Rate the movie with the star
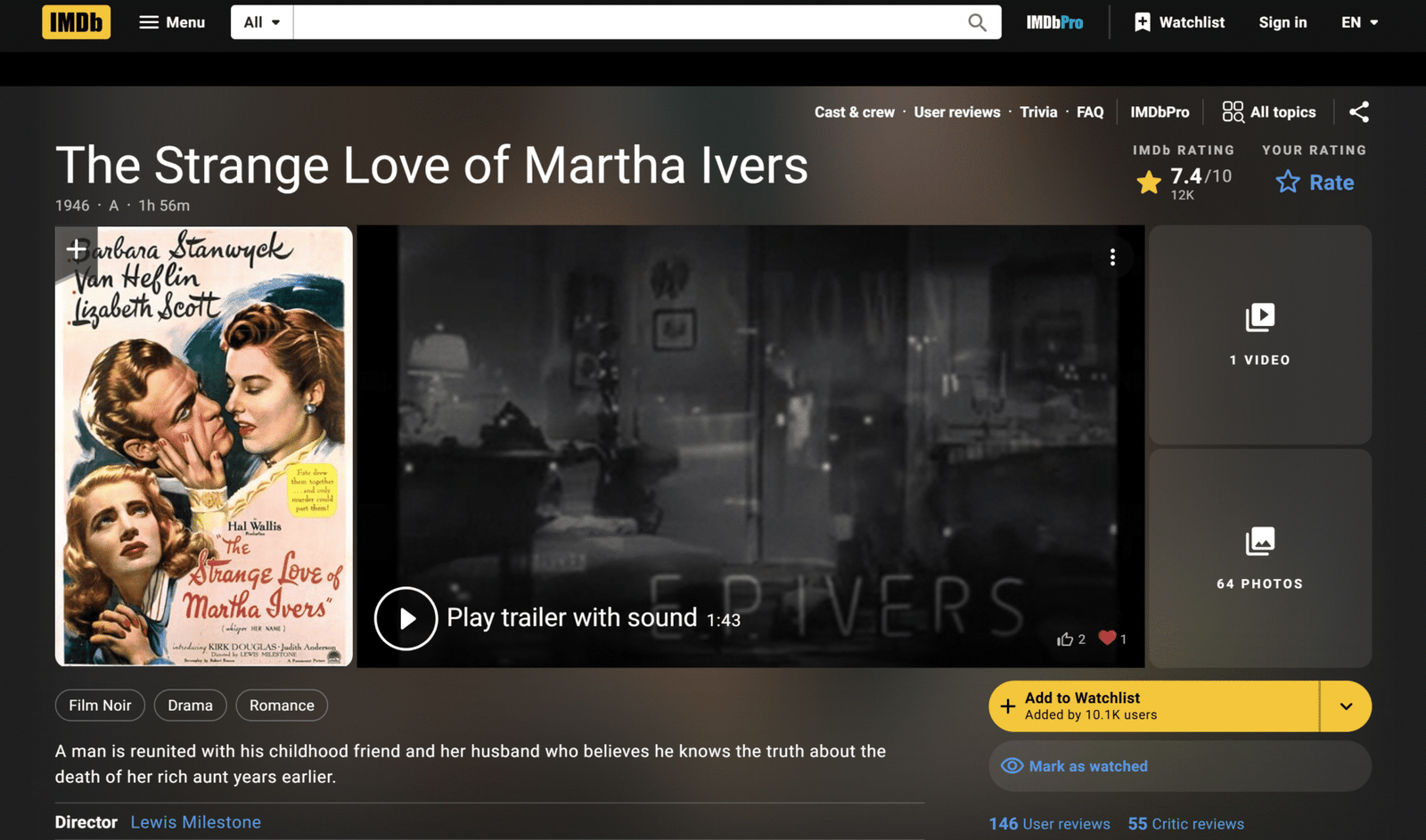 [x=1315, y=183]
